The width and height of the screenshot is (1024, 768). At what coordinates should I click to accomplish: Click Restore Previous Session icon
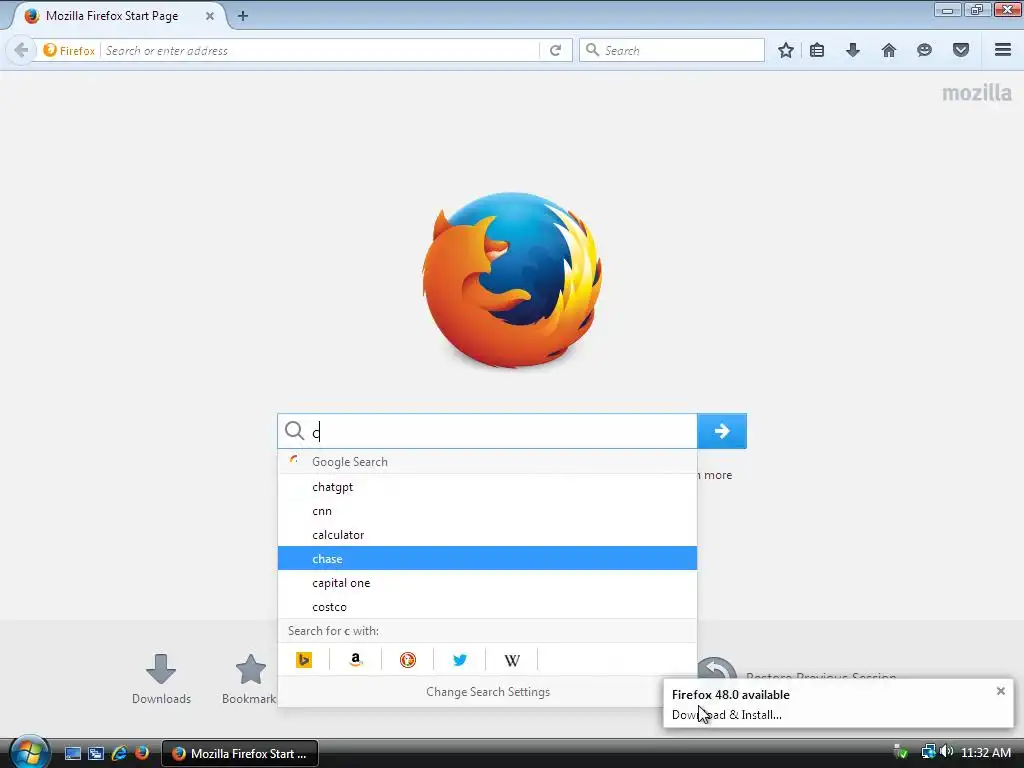716,669
